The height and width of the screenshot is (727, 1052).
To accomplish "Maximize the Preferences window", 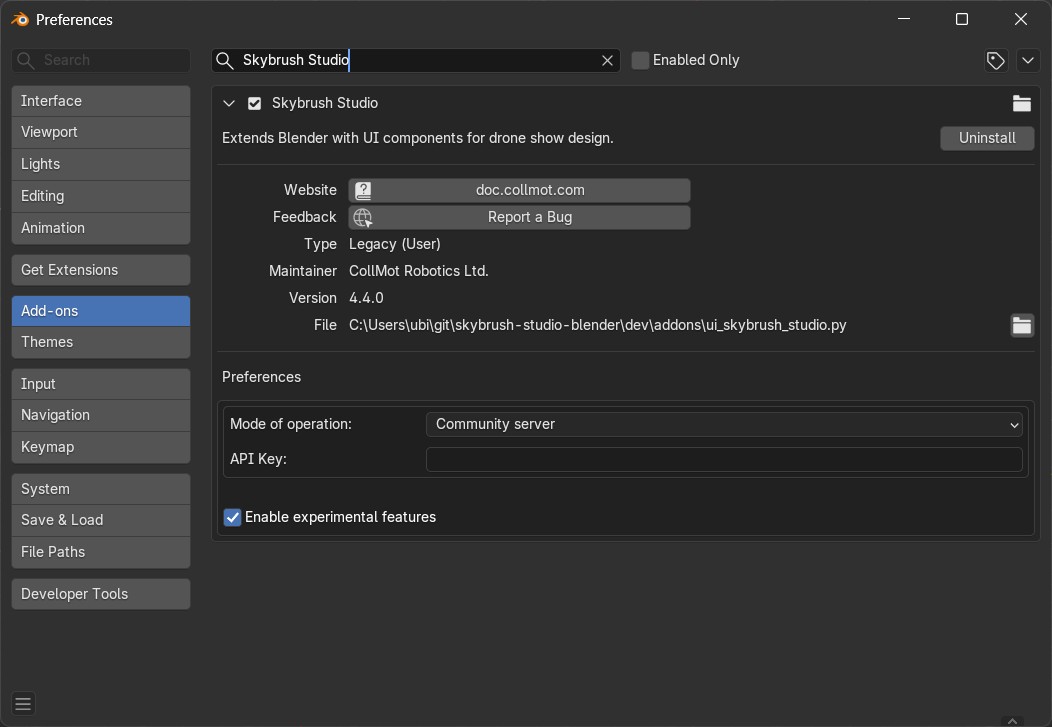I will click(x=962, y=19).
